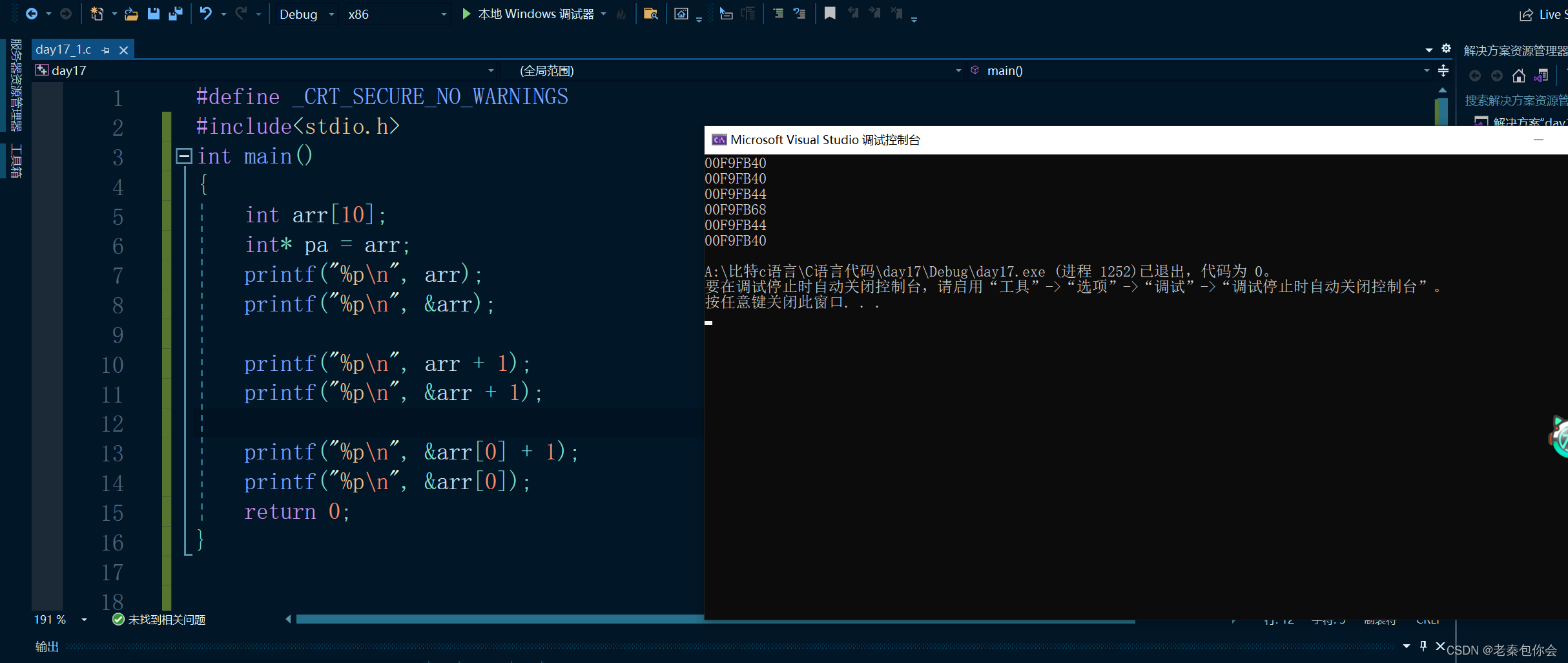Click the Hot Reload flame icon

[621, 14]
